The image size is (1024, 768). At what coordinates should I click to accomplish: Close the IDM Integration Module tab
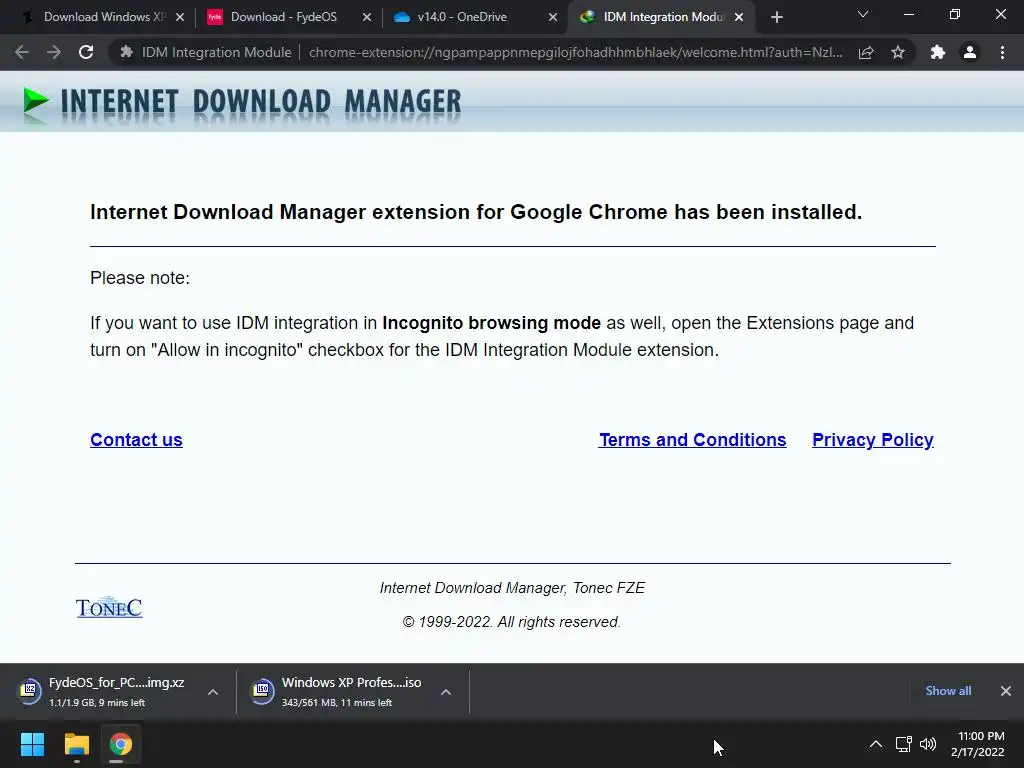click(739, 18)
